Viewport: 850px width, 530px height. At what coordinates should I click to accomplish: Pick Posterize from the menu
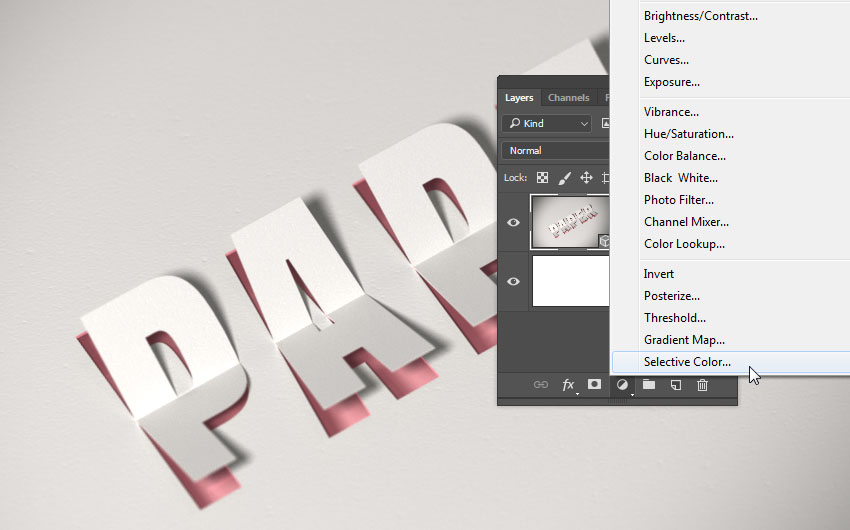(x=672, y=296)
